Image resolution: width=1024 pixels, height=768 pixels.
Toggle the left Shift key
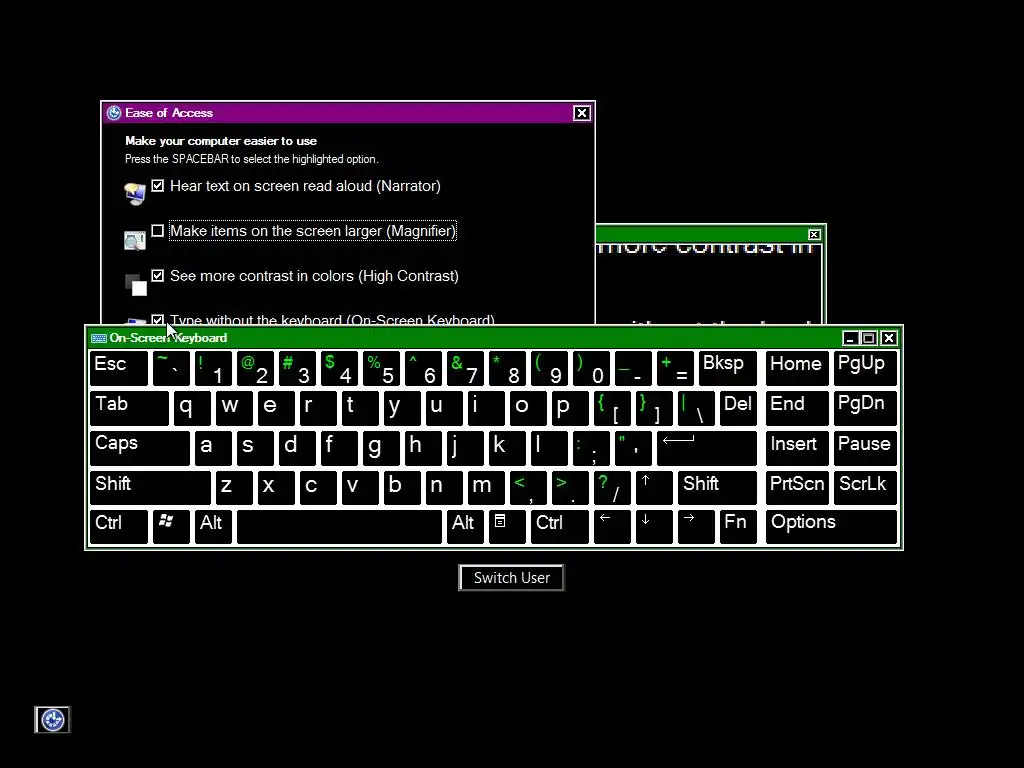point(150,487)
